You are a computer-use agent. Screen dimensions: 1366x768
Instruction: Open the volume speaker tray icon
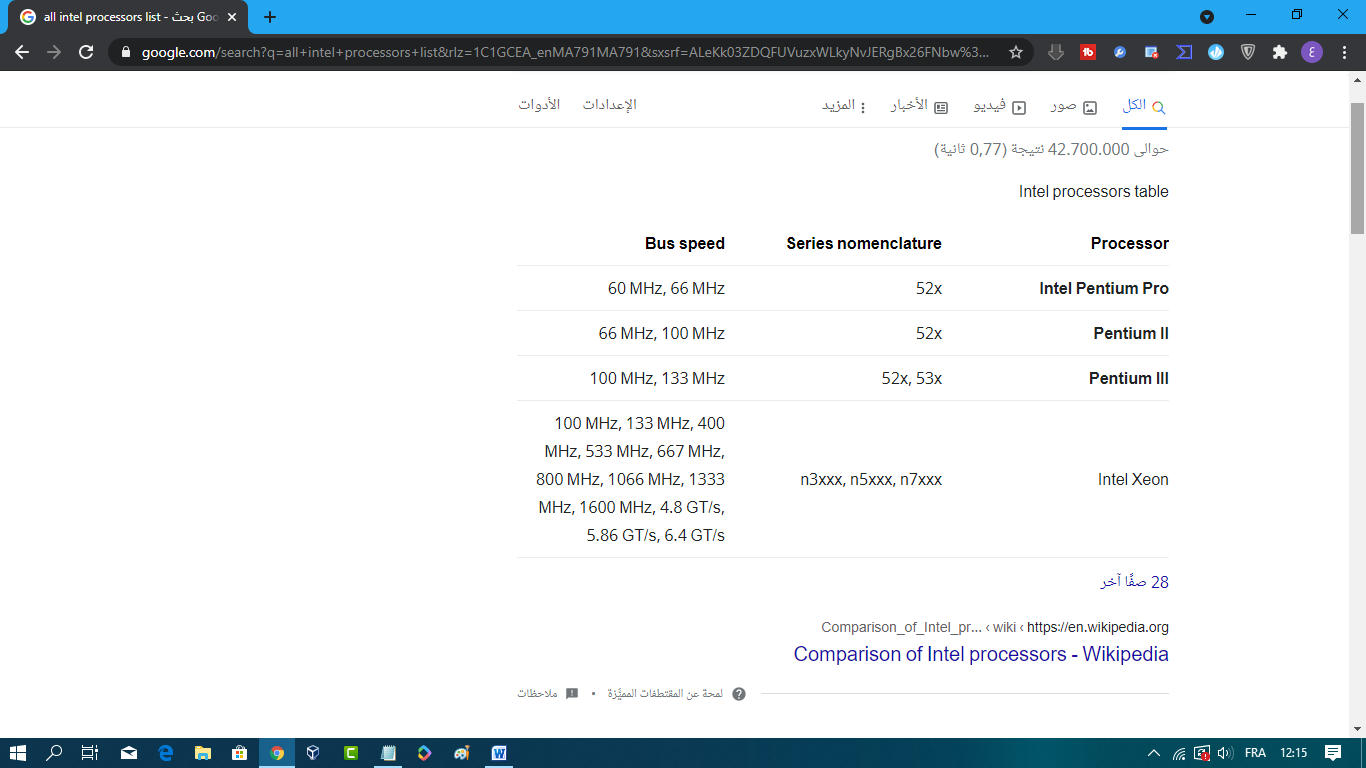pyautogui.click(x=1225, y=753)
